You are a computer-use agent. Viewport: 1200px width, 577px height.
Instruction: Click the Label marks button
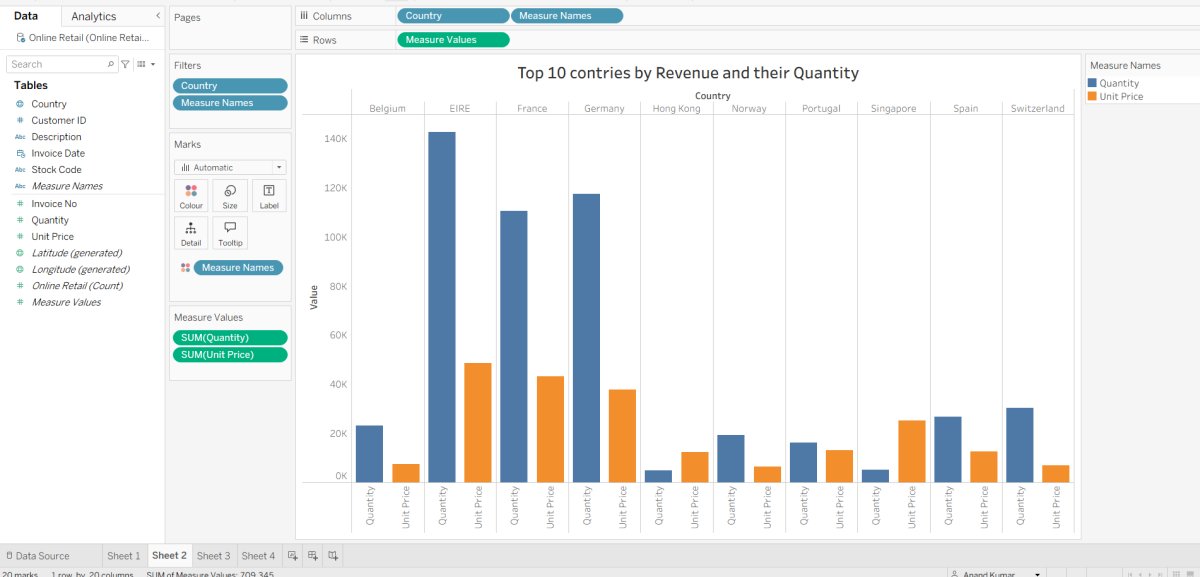coord(269,196)
